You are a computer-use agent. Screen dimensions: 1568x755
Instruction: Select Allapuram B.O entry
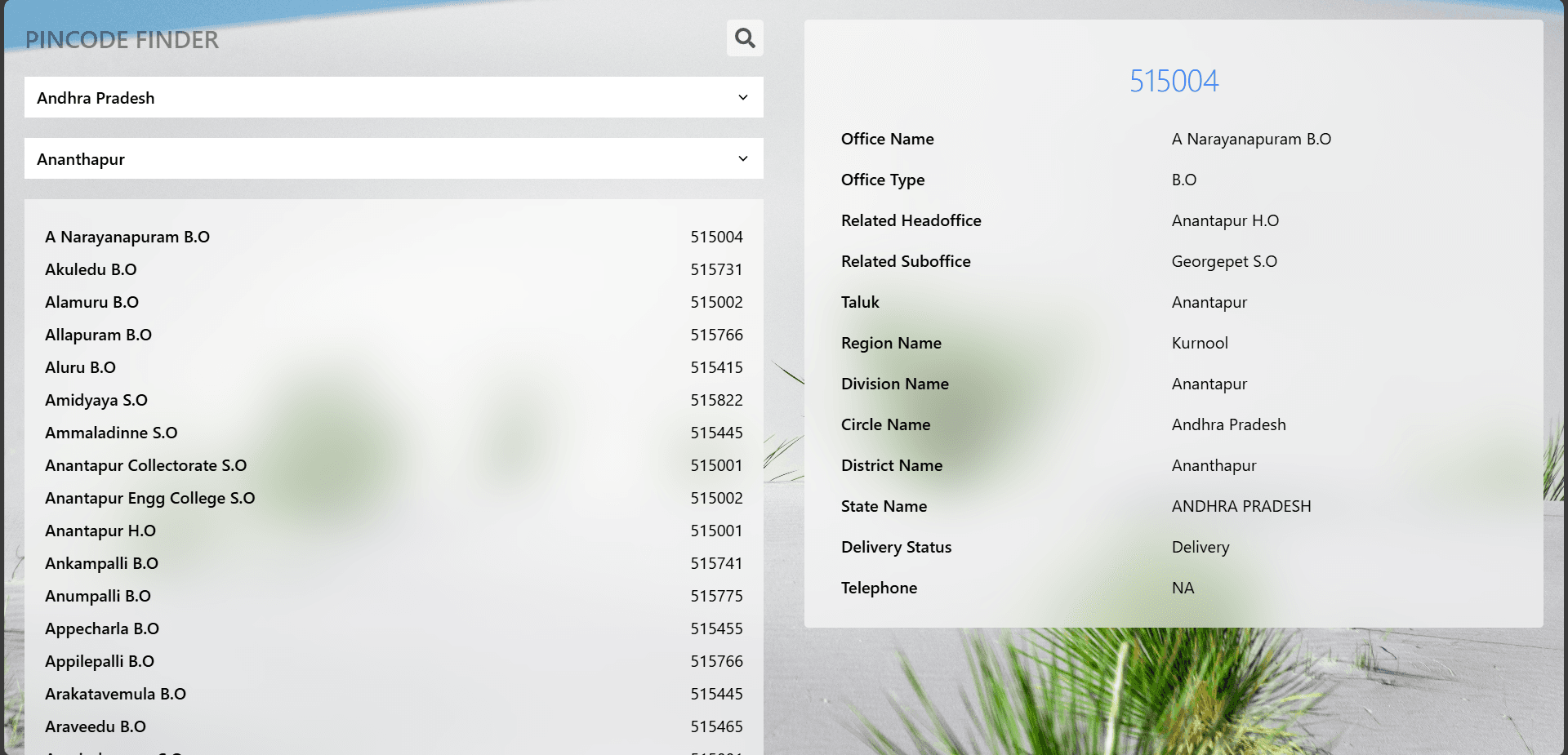coord(394,335)
